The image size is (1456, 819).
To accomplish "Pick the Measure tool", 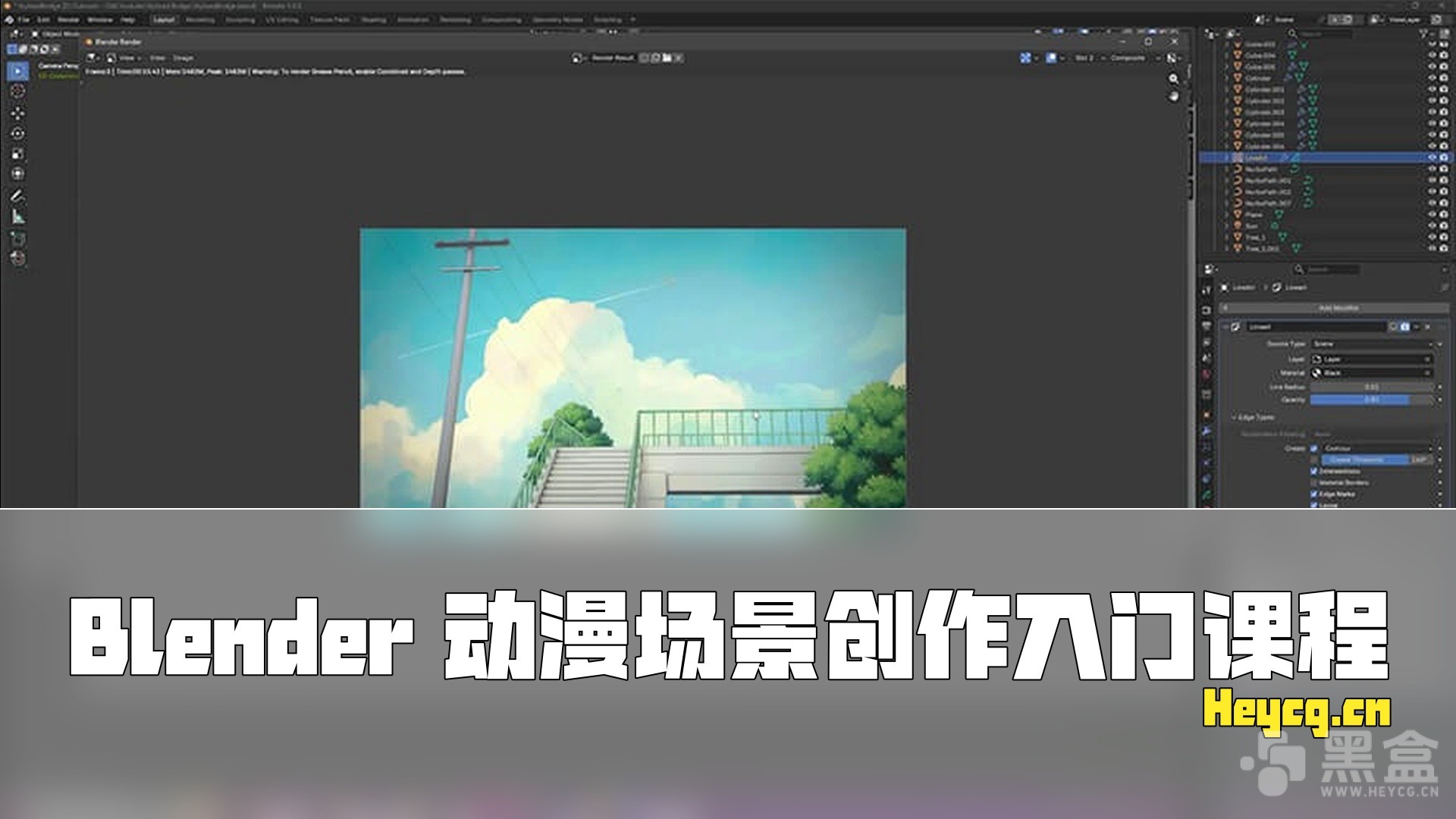I will (18, 217).
